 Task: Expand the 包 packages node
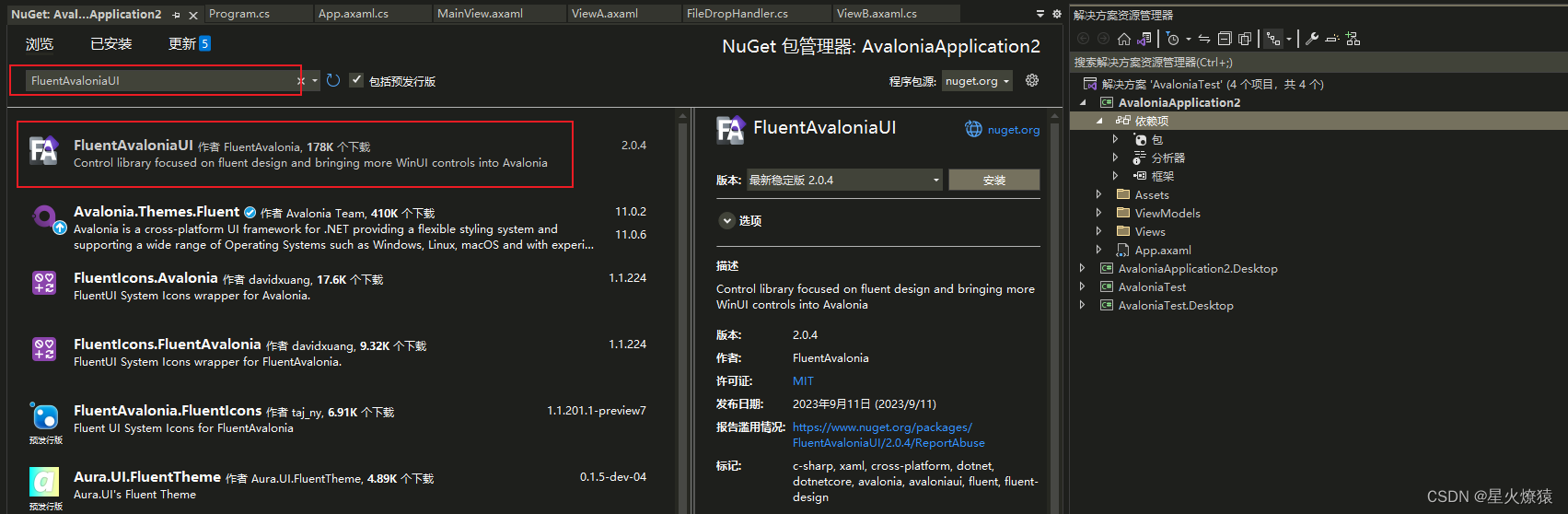click(x=1115, y=139)
